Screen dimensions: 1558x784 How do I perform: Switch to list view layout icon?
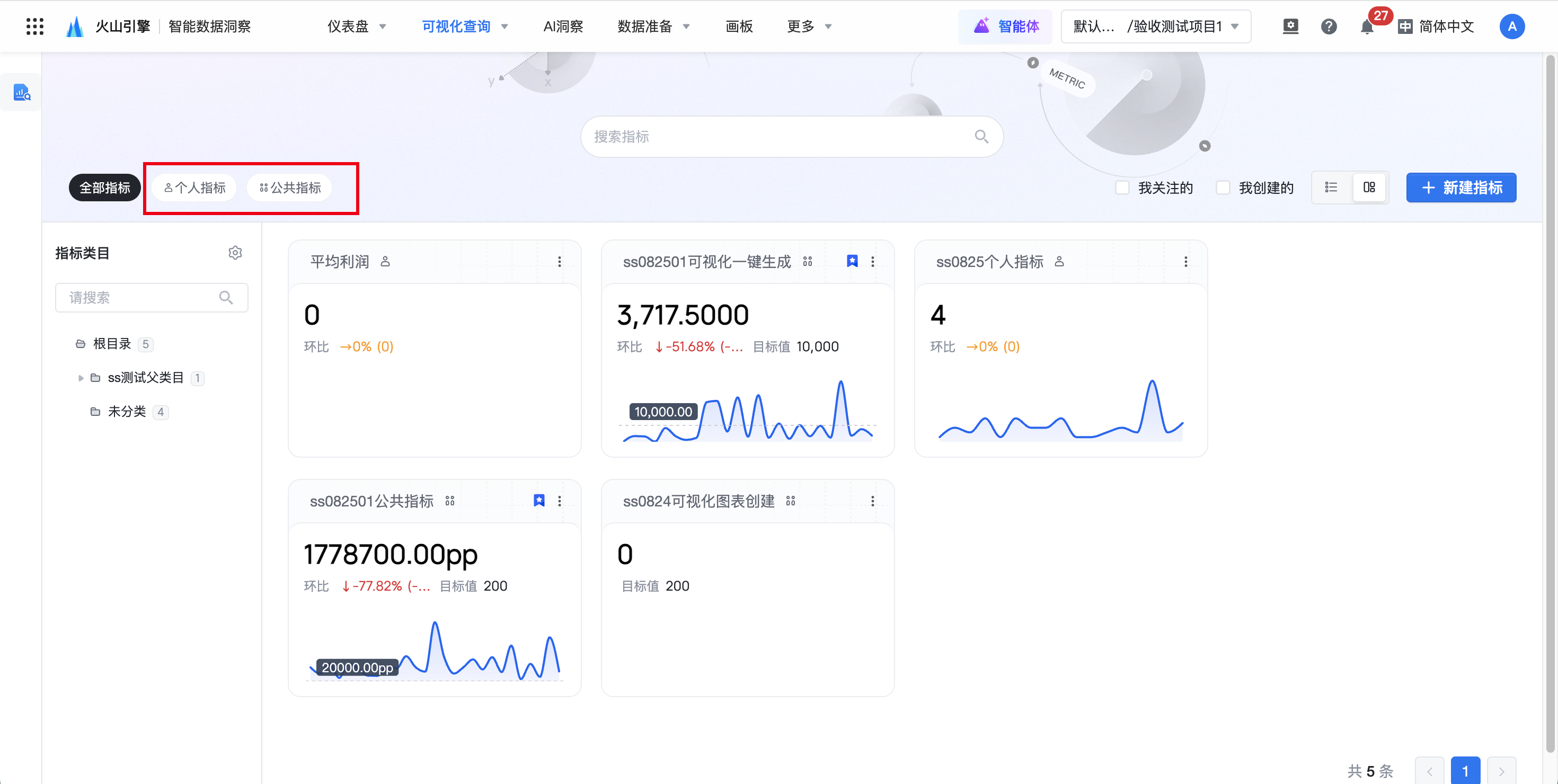[x=1331, y=188]
